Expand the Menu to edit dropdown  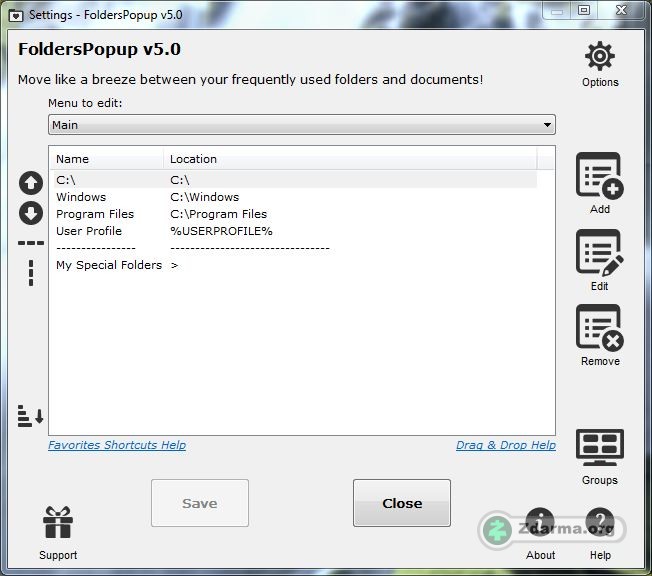(301, 125)
